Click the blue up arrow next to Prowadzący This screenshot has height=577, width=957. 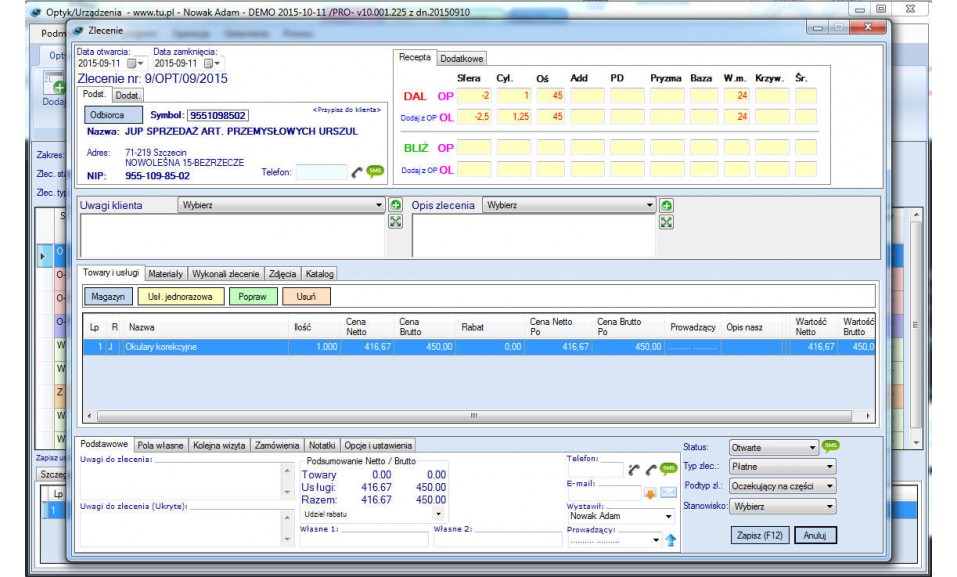tap(670, 540)
